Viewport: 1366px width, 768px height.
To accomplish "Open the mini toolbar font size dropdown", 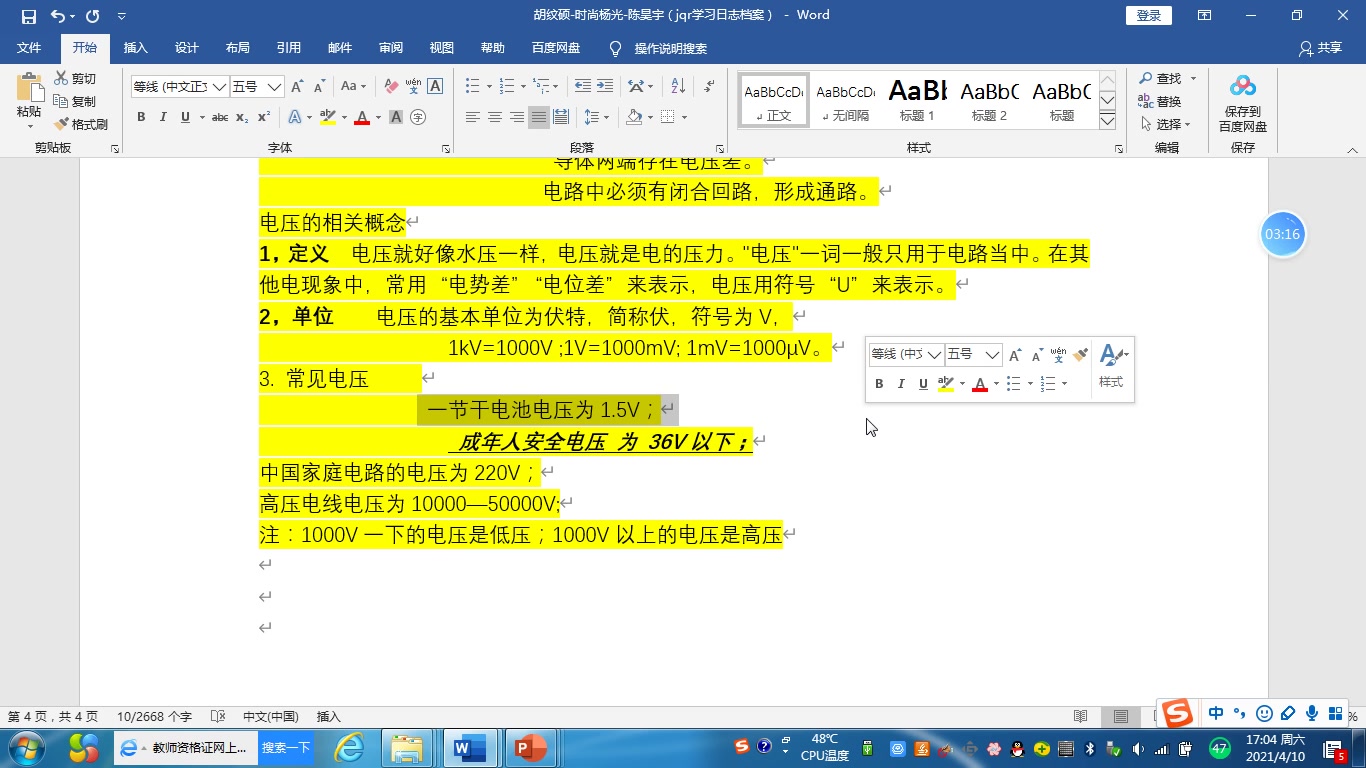I will click(992, 355).
